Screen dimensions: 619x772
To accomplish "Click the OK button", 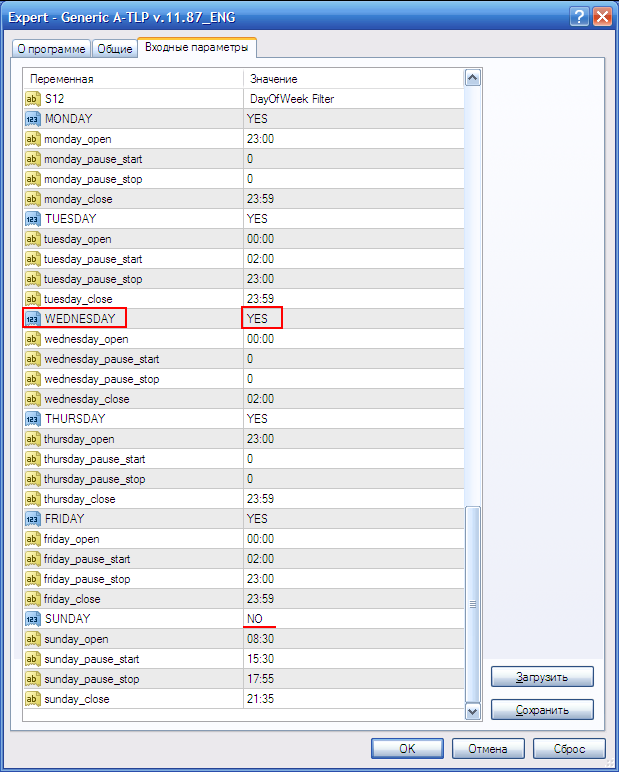I will 407,748.
